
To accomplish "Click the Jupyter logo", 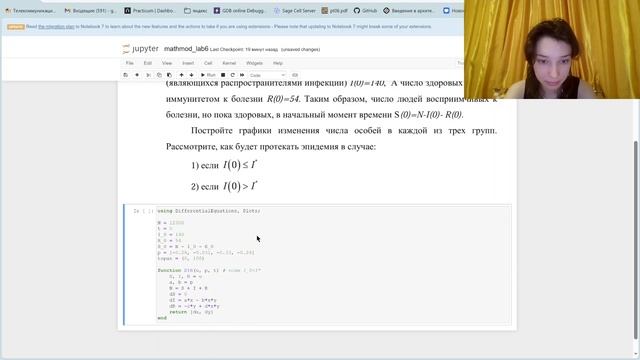I will [140, 49].
